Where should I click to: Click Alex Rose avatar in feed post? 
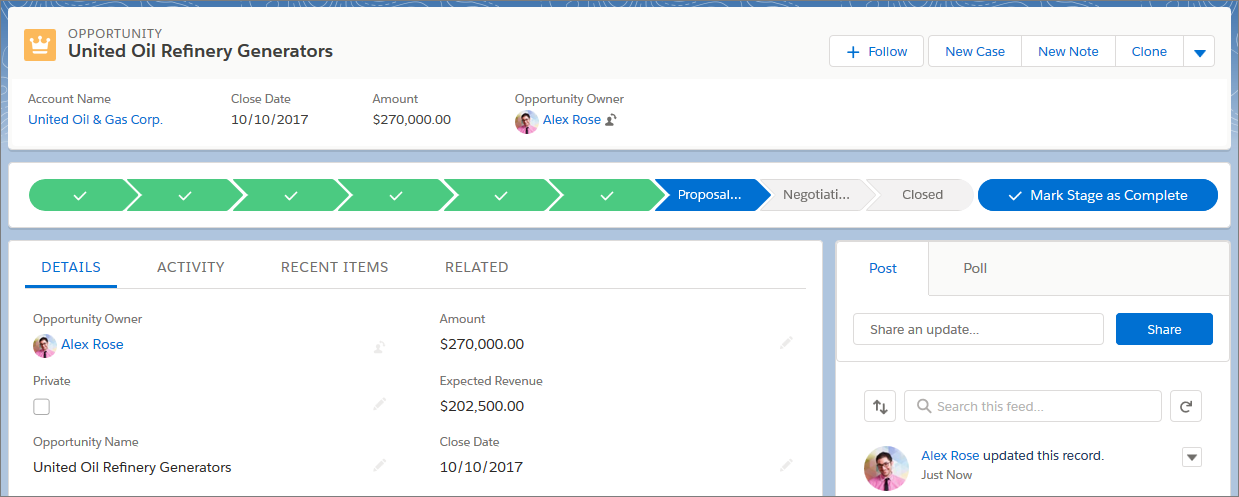(x=886, y=467)
